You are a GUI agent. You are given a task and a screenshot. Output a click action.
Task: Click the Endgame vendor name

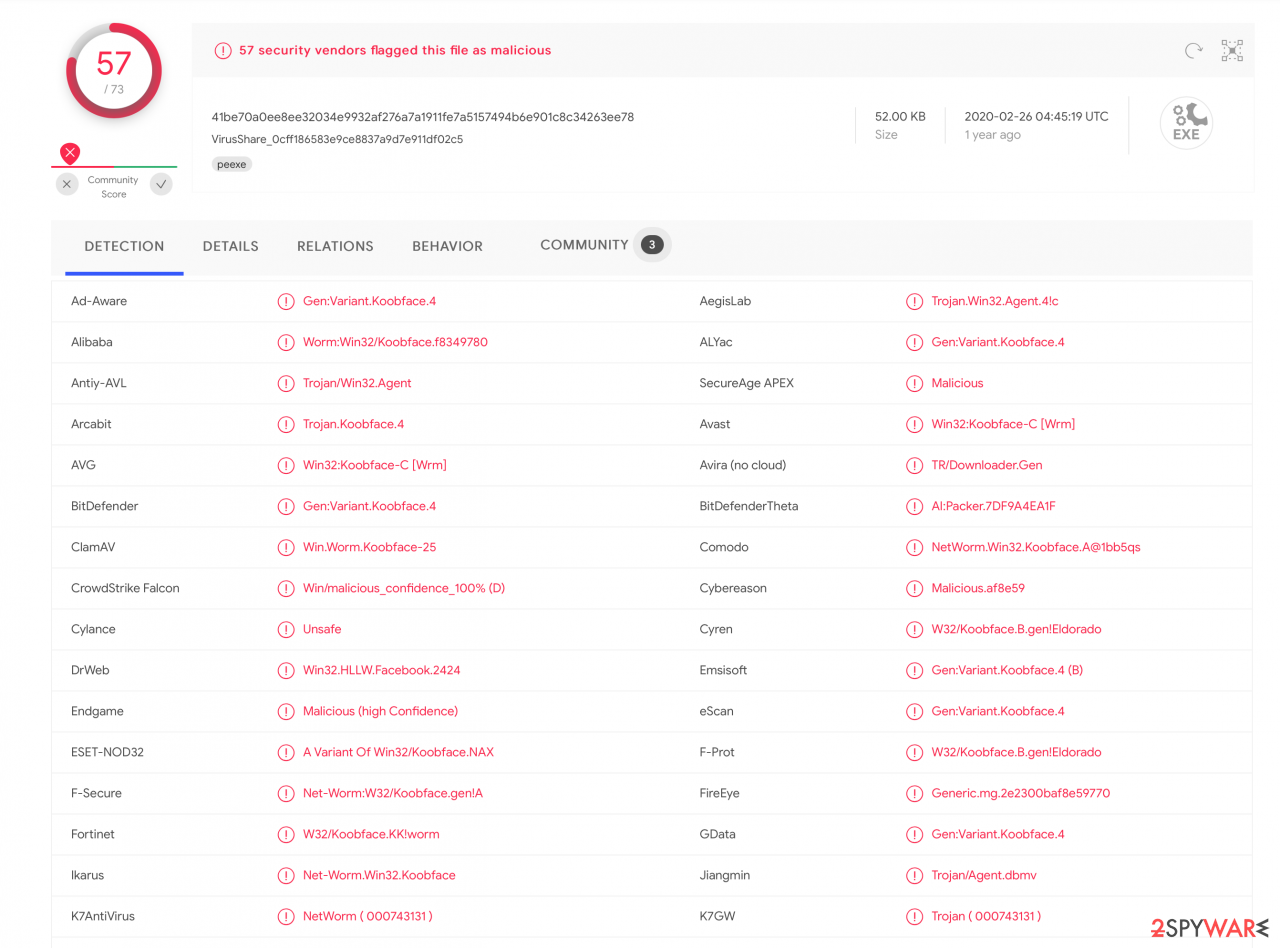coord(96,711)
